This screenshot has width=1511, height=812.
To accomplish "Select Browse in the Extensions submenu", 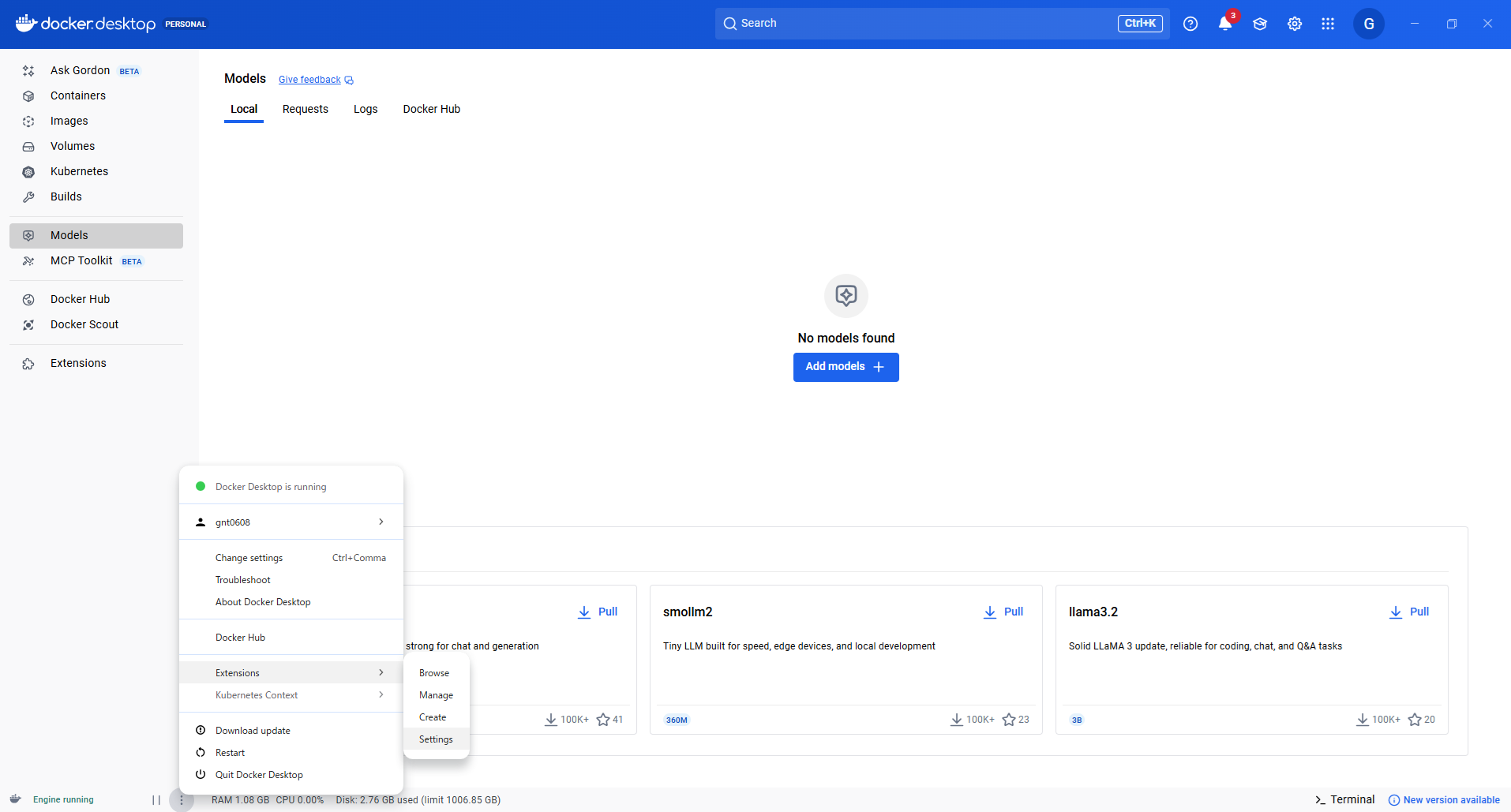I will (x=437, y=673).
